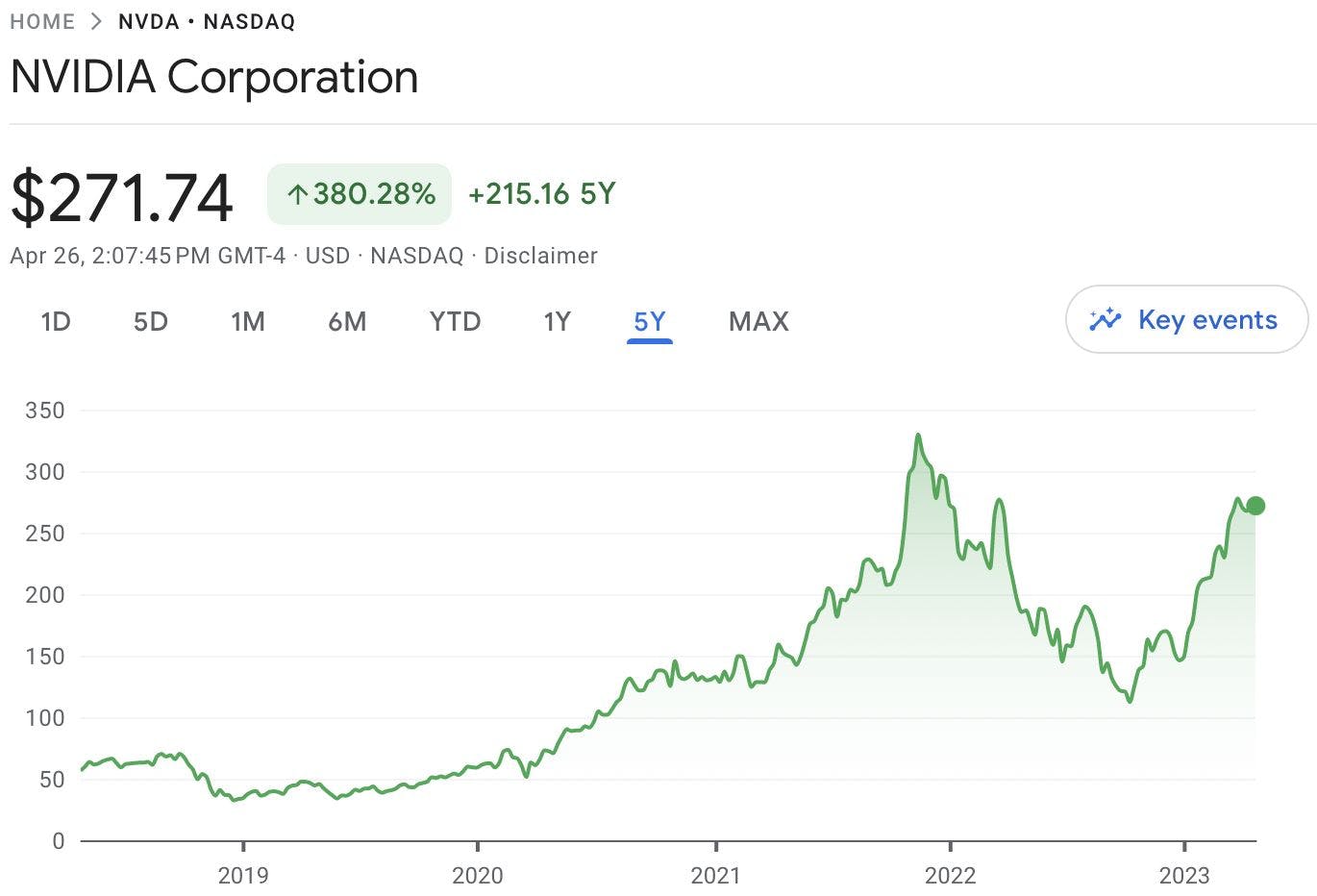Switch chart to 1Y range
The image size is (1317, 896).
point(558,321)
